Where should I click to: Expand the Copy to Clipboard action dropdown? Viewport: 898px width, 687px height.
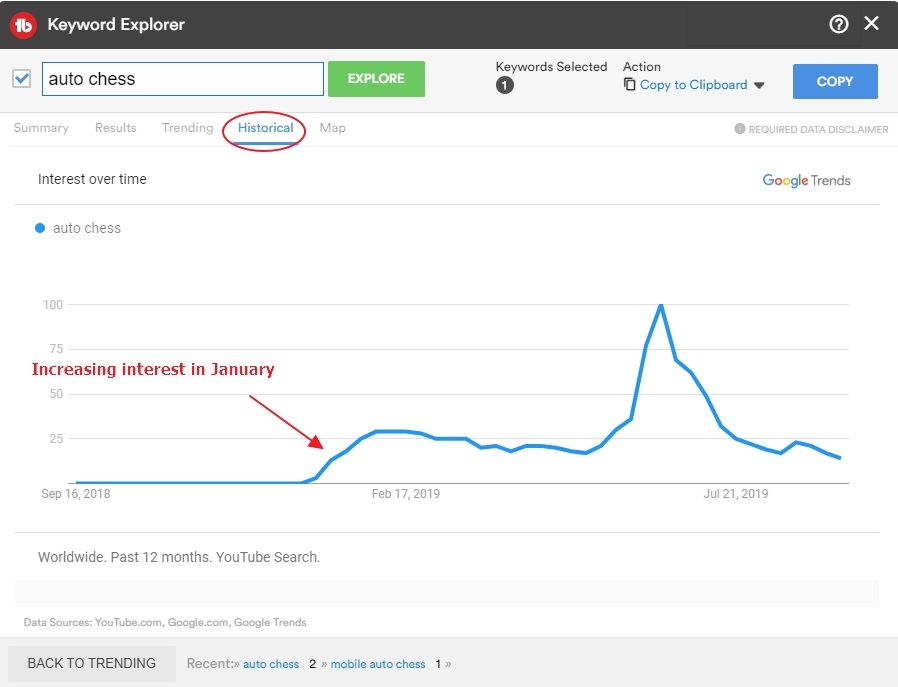759,86
